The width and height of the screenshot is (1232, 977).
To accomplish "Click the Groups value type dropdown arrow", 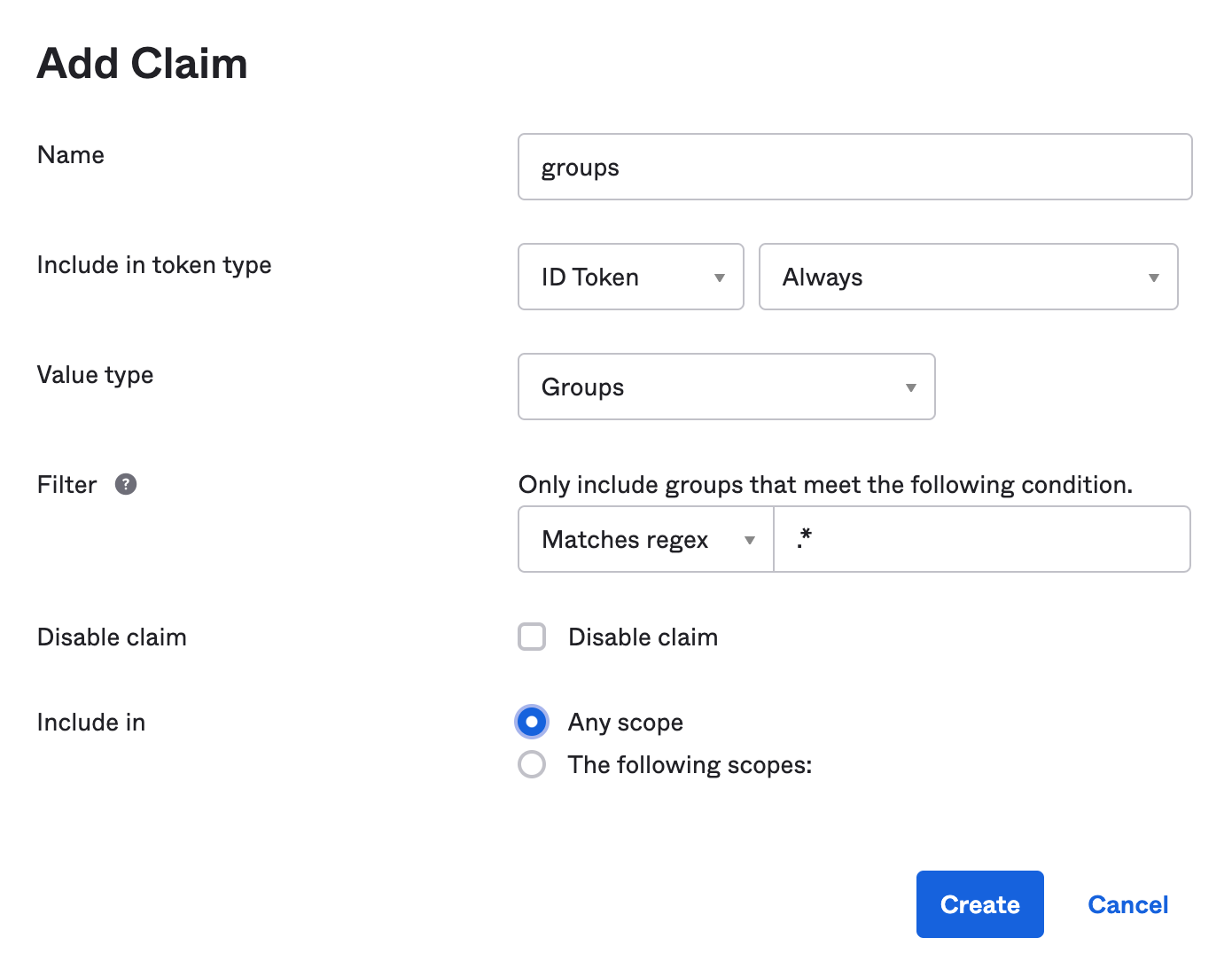I will (910, 387).
